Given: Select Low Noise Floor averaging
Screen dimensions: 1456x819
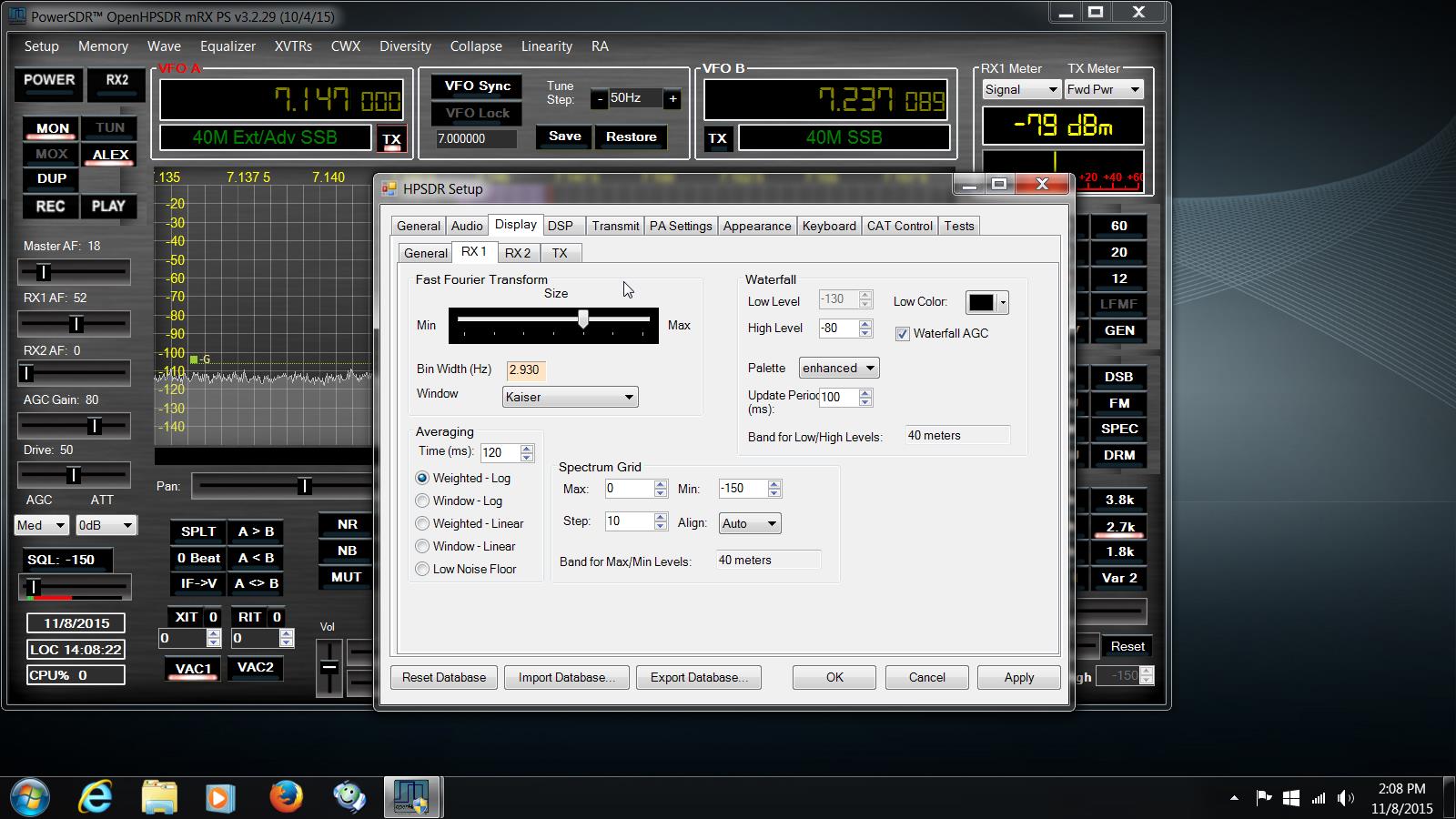Looking at the screenshot, I should tap(422, 569).
